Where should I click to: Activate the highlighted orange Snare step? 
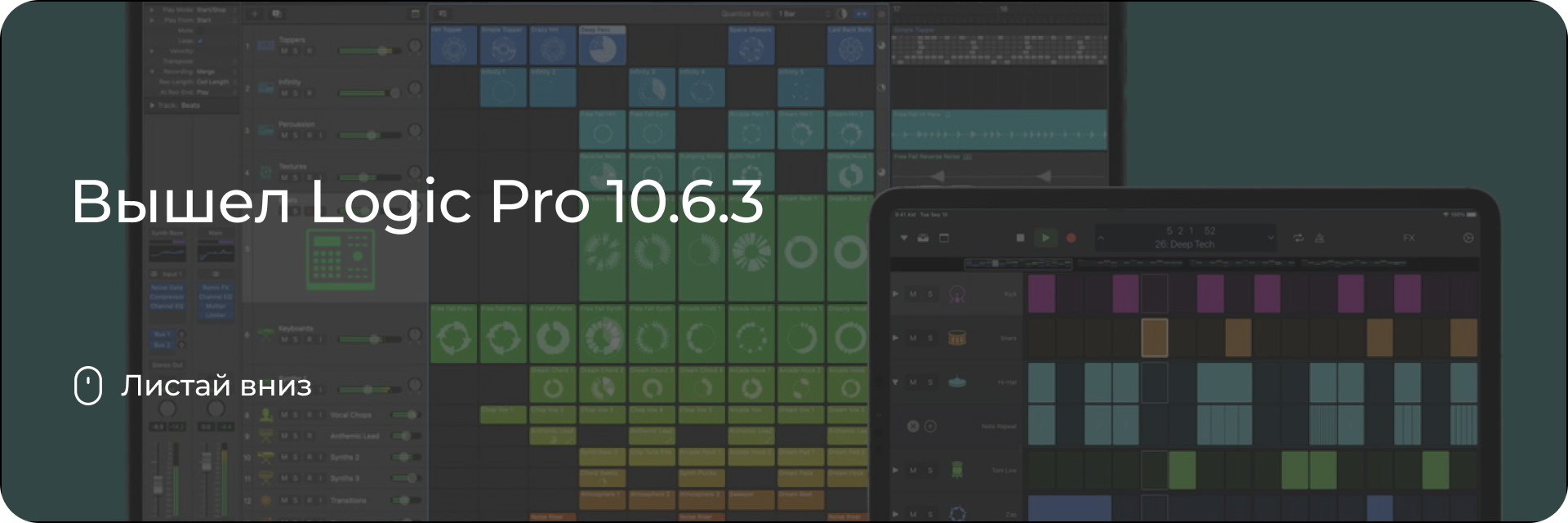1154,337
